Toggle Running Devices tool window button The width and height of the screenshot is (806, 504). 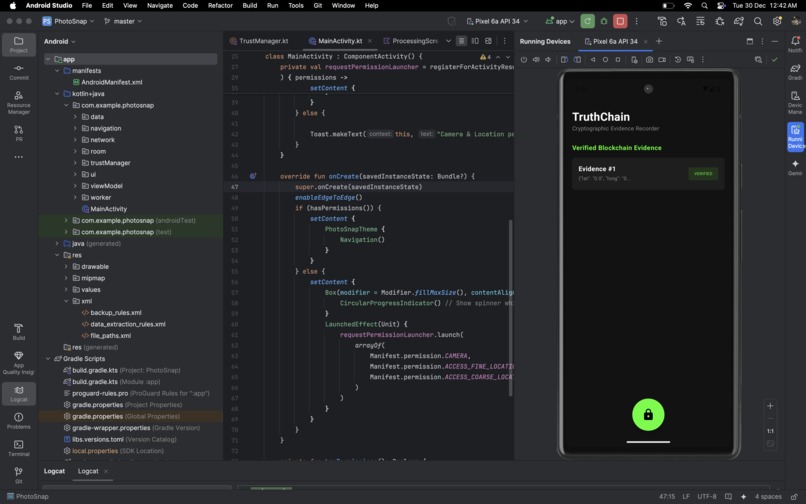coord(795,137)
